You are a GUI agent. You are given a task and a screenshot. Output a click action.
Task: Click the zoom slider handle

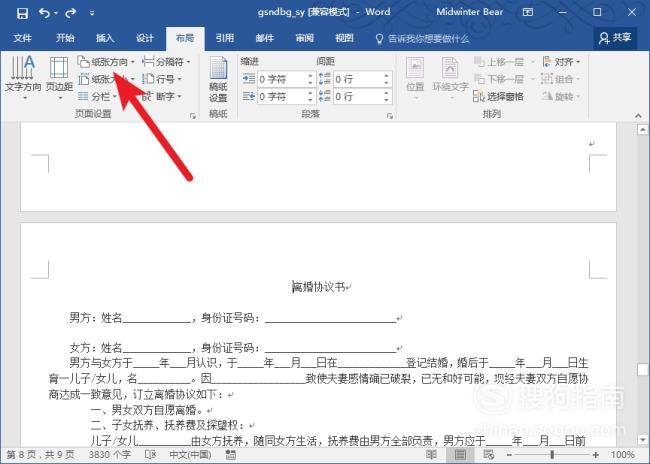552,455
